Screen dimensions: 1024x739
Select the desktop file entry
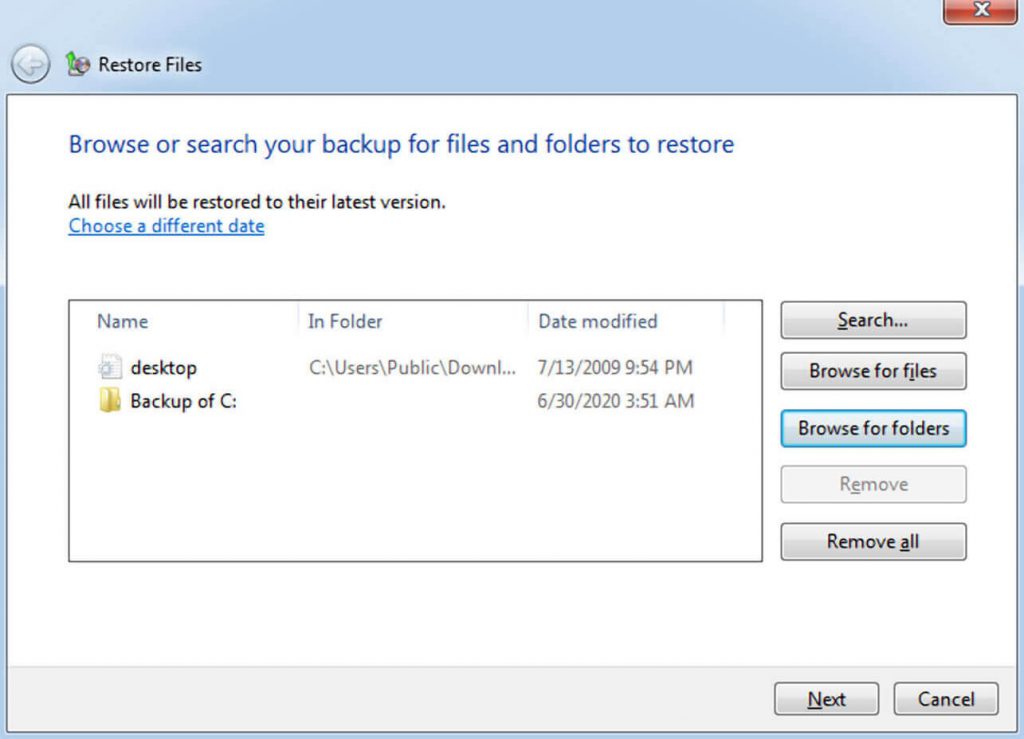pos(163,367)
